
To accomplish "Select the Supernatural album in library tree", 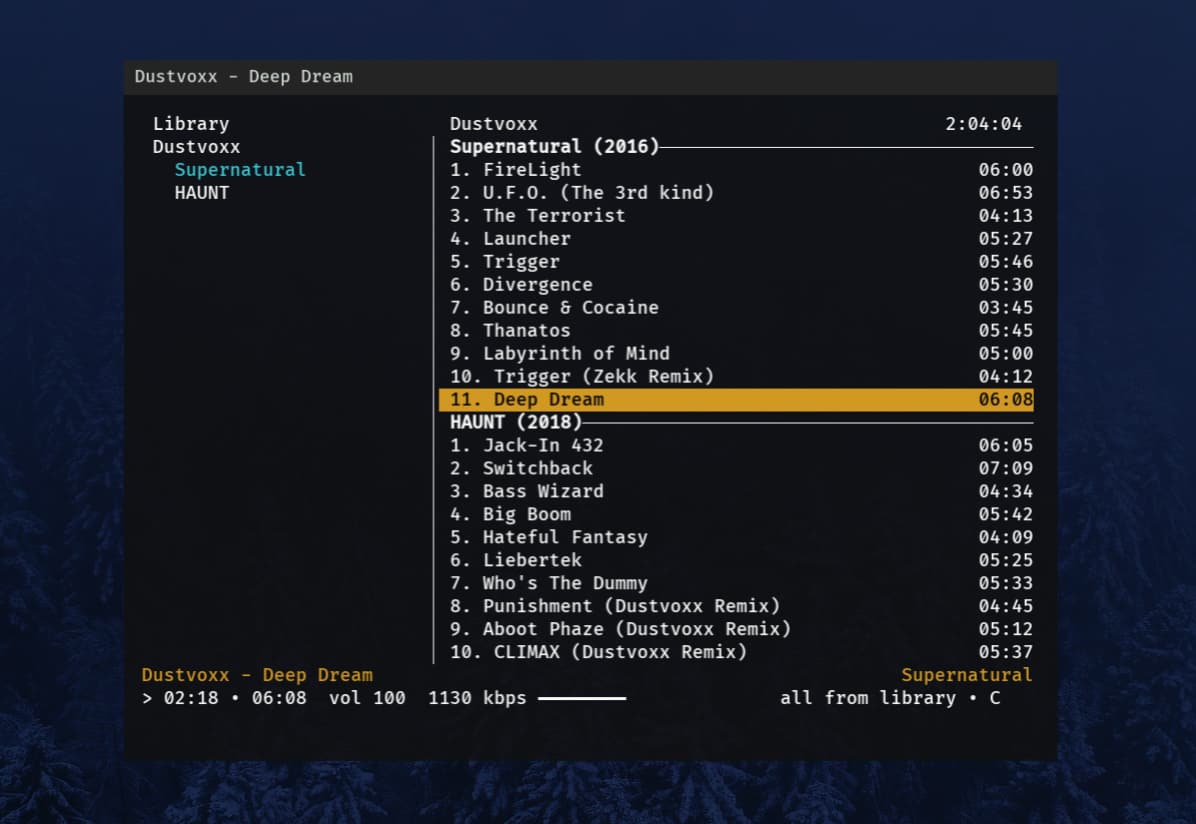I will click(239, 170).
